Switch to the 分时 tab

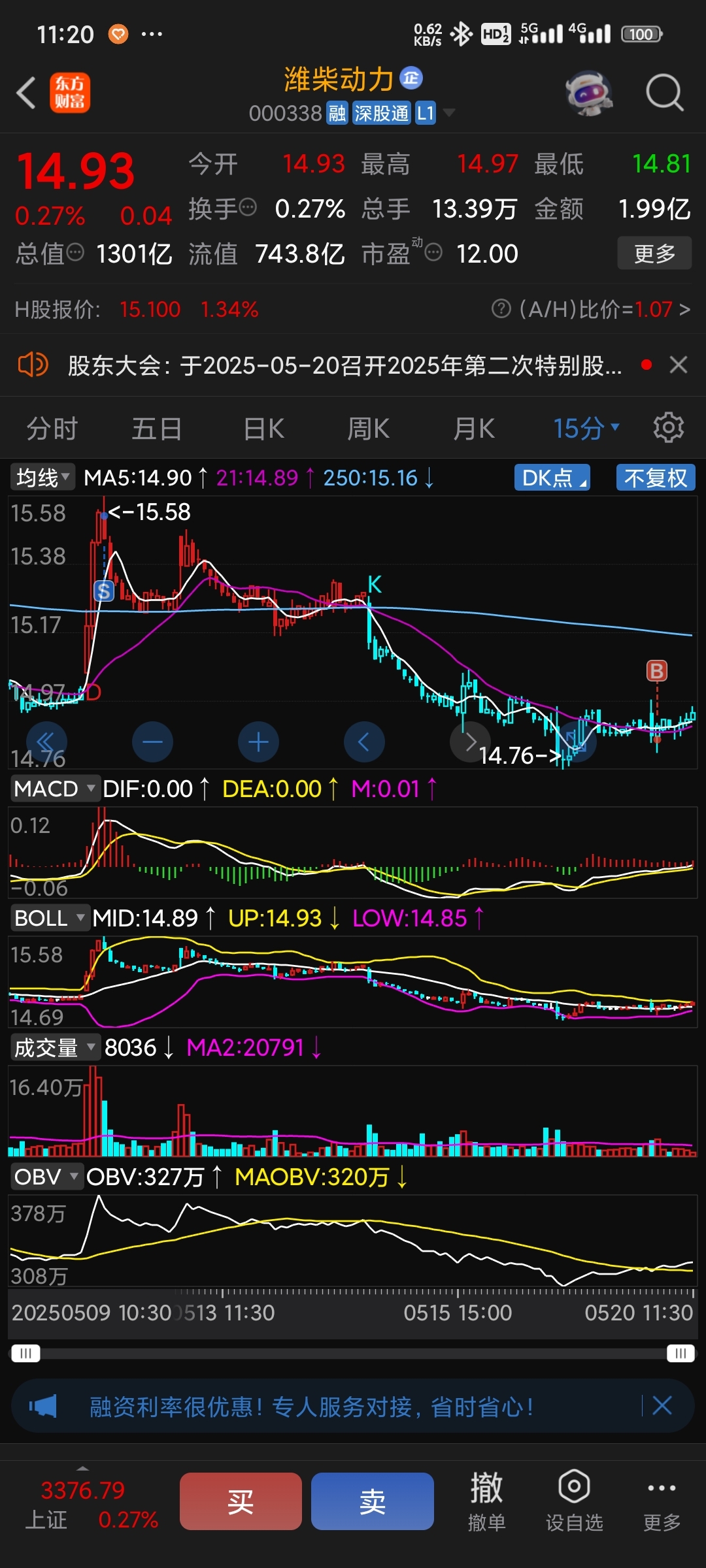click(x=52, y=429)
